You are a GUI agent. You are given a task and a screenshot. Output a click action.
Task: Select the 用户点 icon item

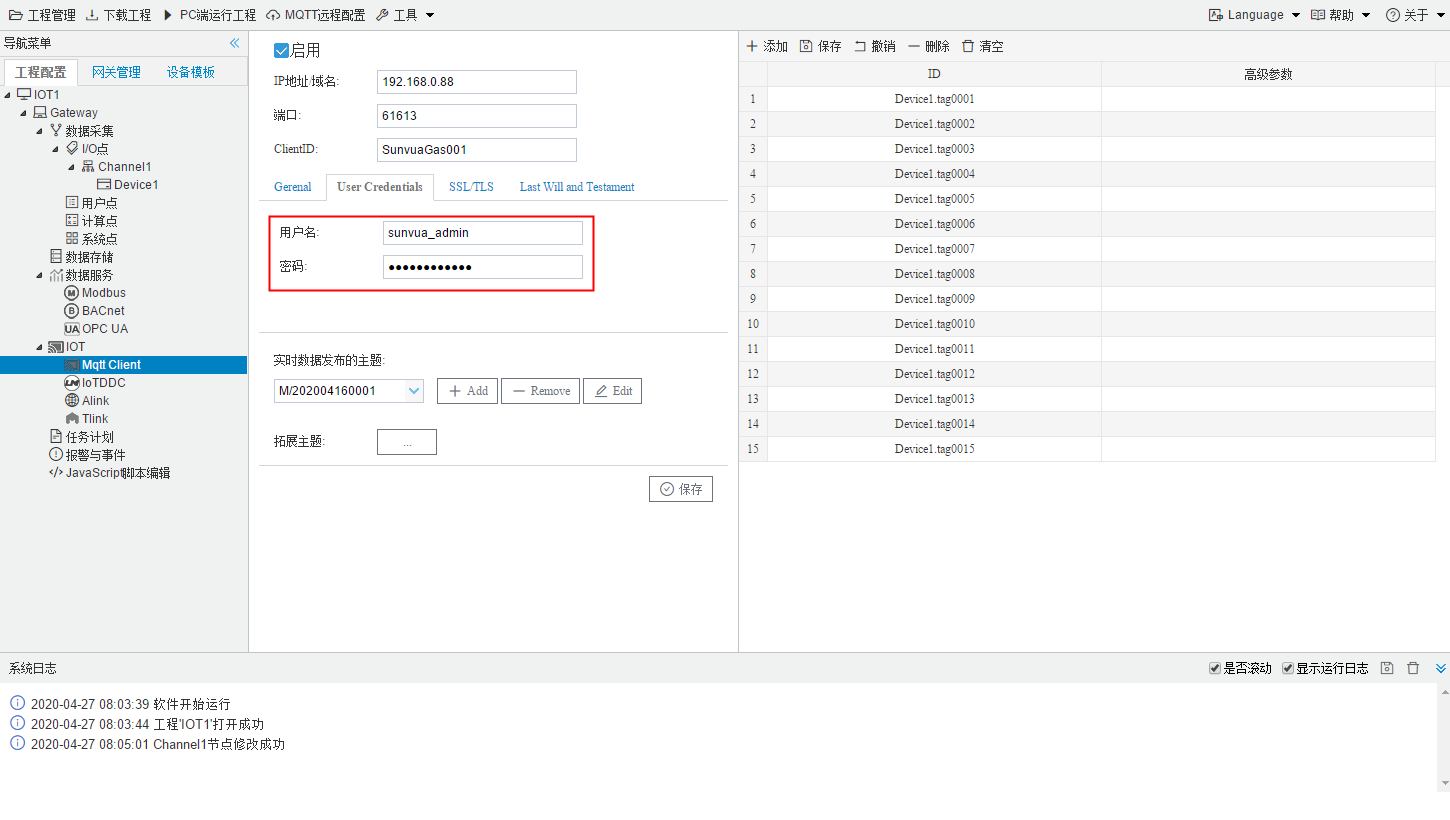[x=72, y=203]
